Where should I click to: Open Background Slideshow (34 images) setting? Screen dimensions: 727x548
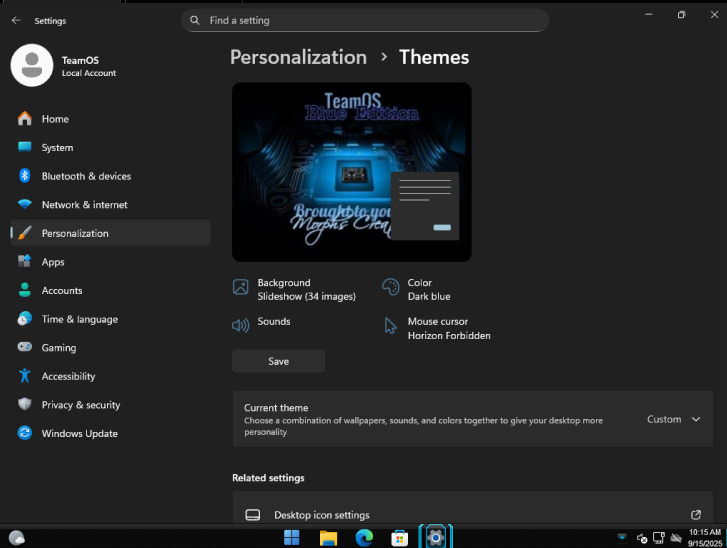coord(294,289)
